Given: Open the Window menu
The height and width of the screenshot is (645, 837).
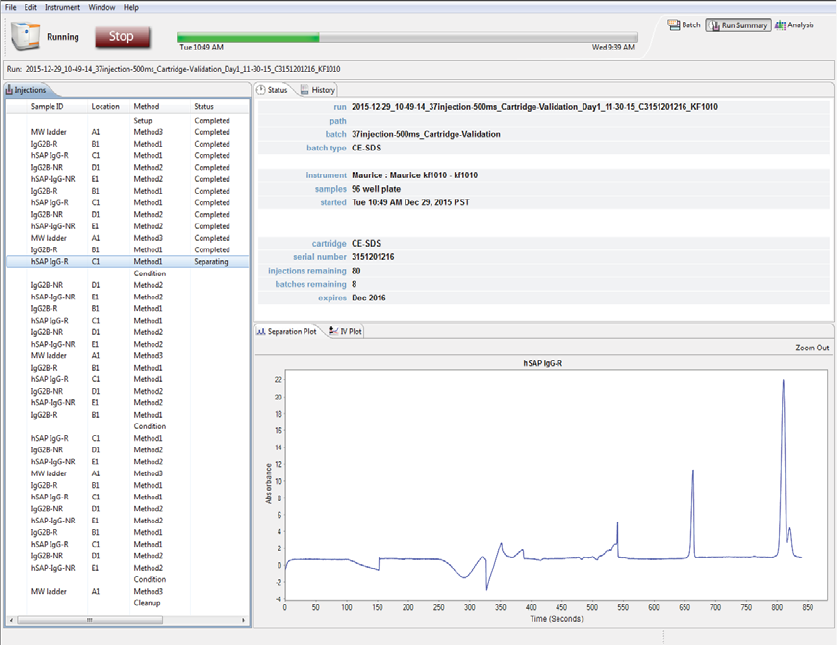Looking at the screenshot, I should [101, 7].
